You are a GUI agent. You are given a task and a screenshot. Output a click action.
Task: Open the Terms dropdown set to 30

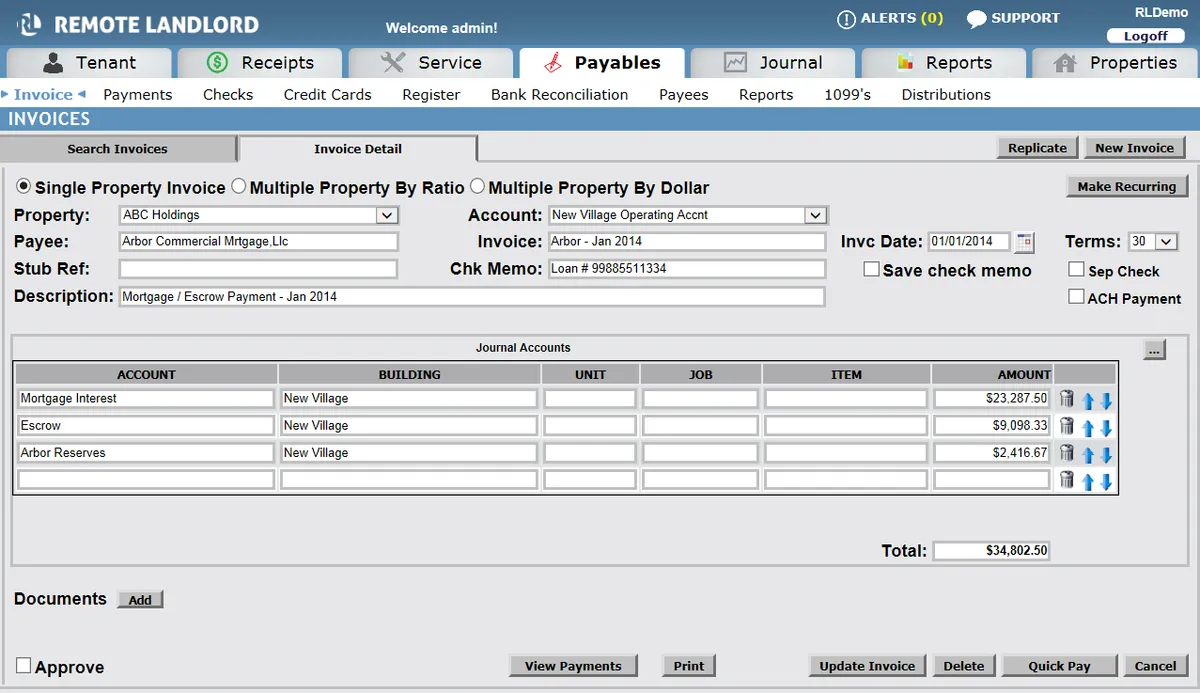1166,242
